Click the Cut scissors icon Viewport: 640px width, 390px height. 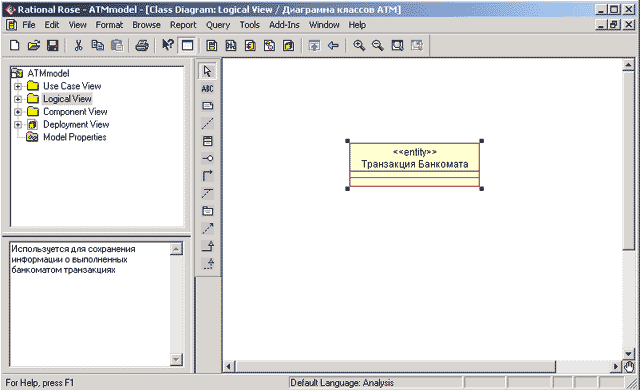coord(78,45)
